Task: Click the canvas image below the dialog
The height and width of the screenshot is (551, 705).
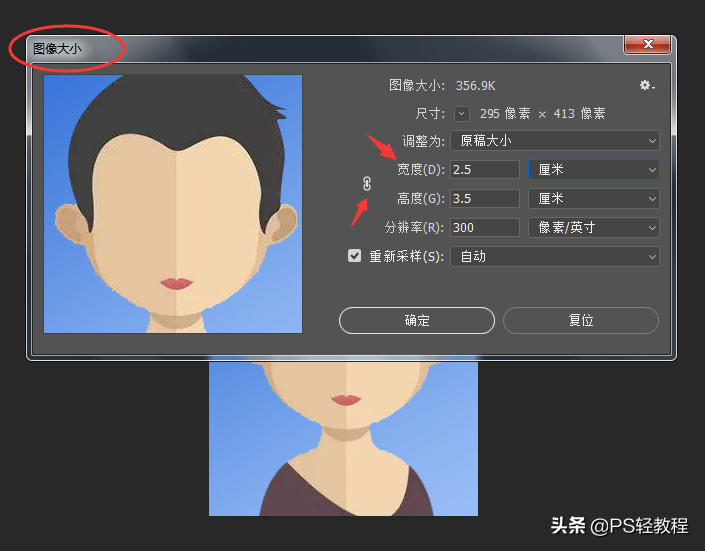Action: tap(343, 440)
